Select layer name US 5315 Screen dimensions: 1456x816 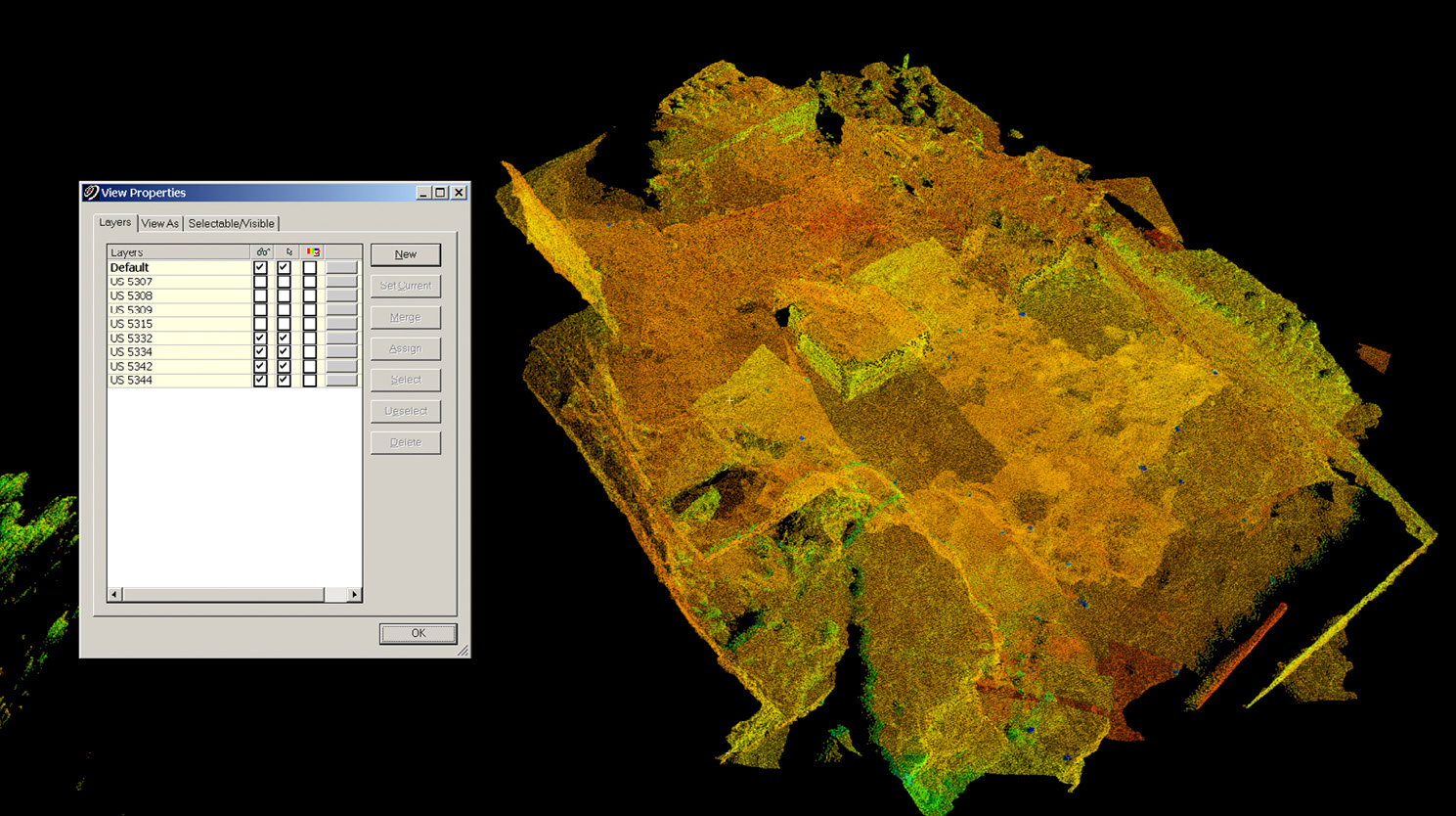(131, 324)
